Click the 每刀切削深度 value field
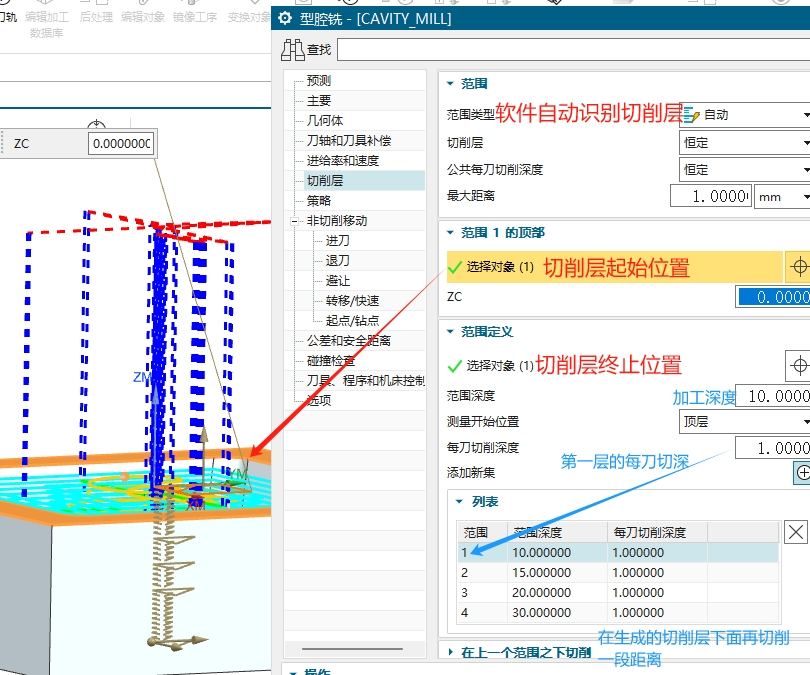 (773, 448)
